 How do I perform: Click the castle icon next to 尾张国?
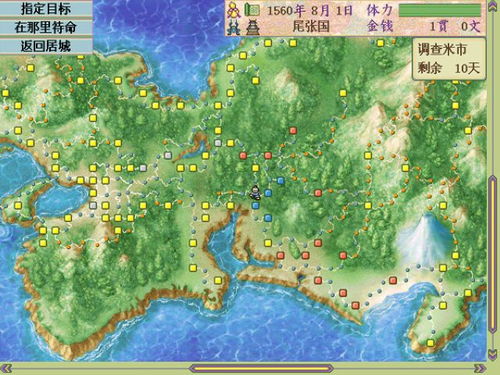coord(253,27)
